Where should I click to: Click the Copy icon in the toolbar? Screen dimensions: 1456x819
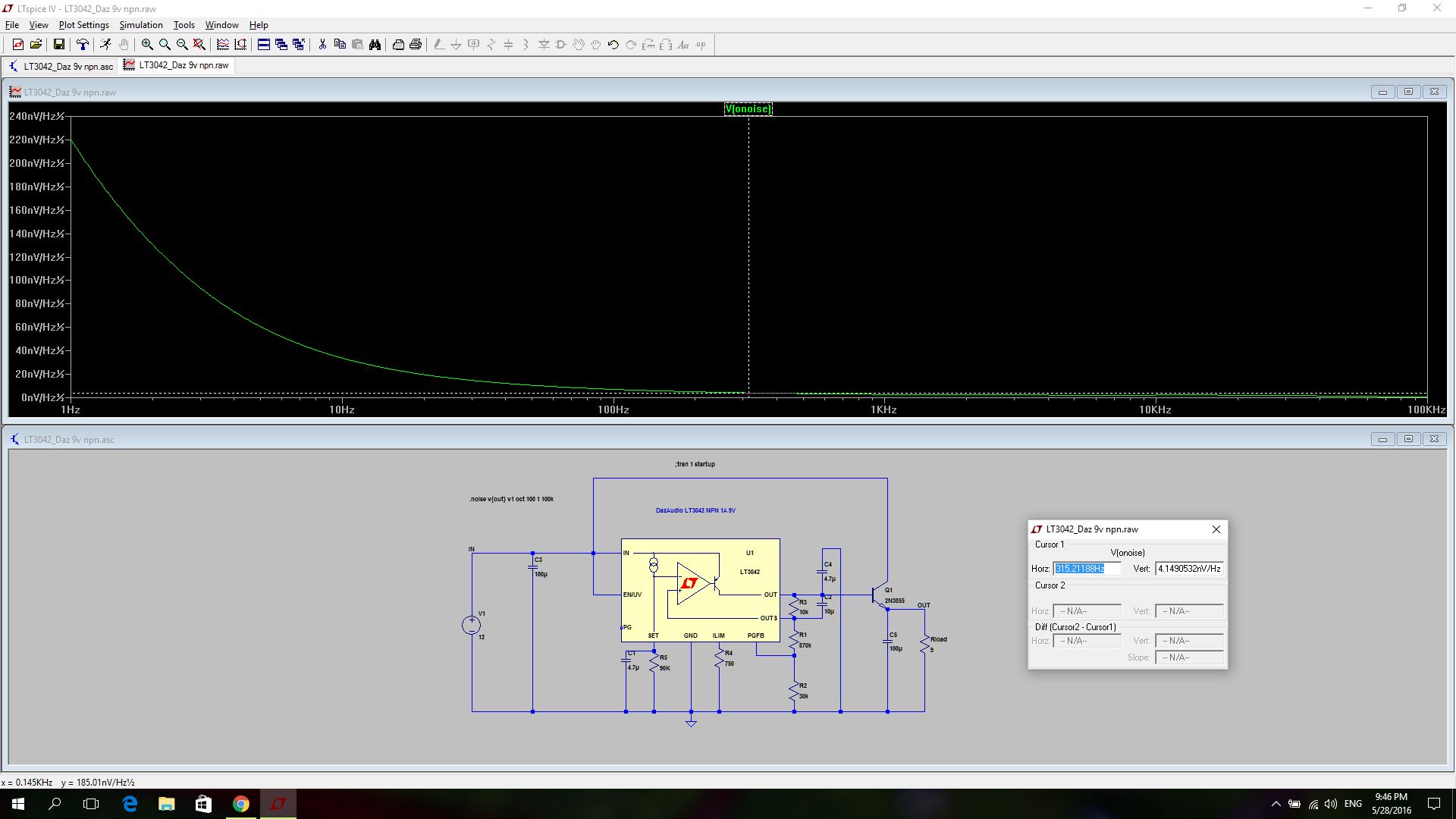(x=340, y=45)
